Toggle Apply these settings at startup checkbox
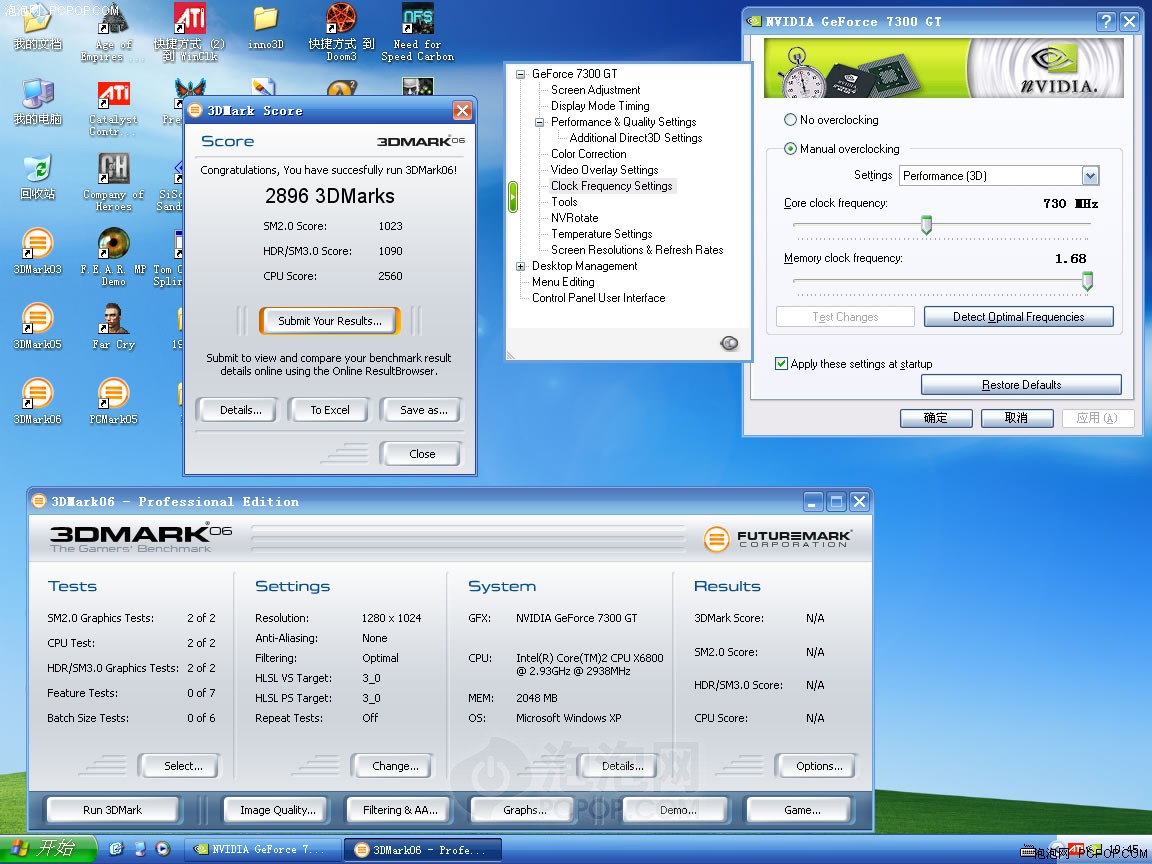 pyautogui.click(x=781, y=363)
